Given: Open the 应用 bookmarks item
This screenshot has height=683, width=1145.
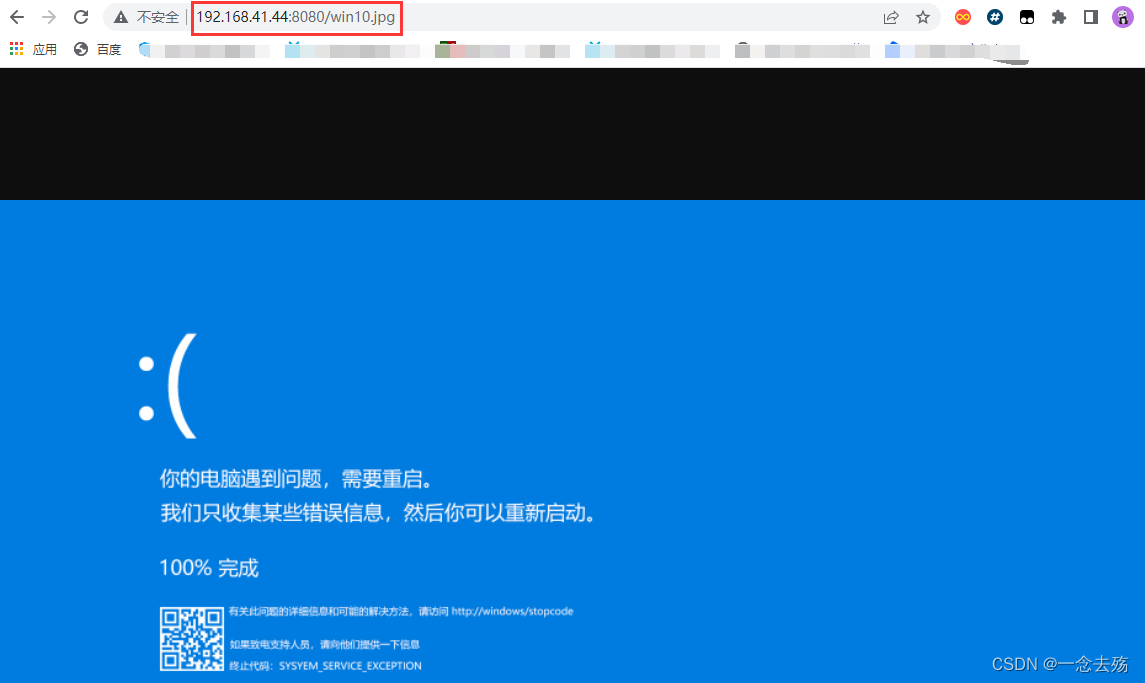Looking at the screenshot, I should [44, 49].
